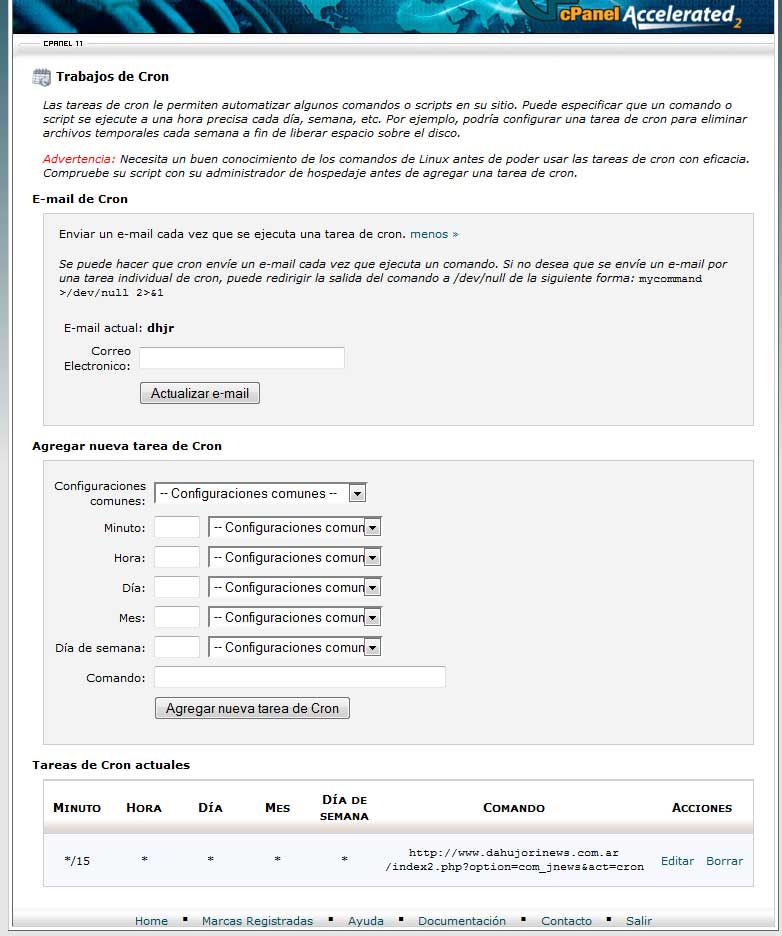The image size is (782, 936).
Task: Focus the Mes text field
Action: [x=177, y=617]
